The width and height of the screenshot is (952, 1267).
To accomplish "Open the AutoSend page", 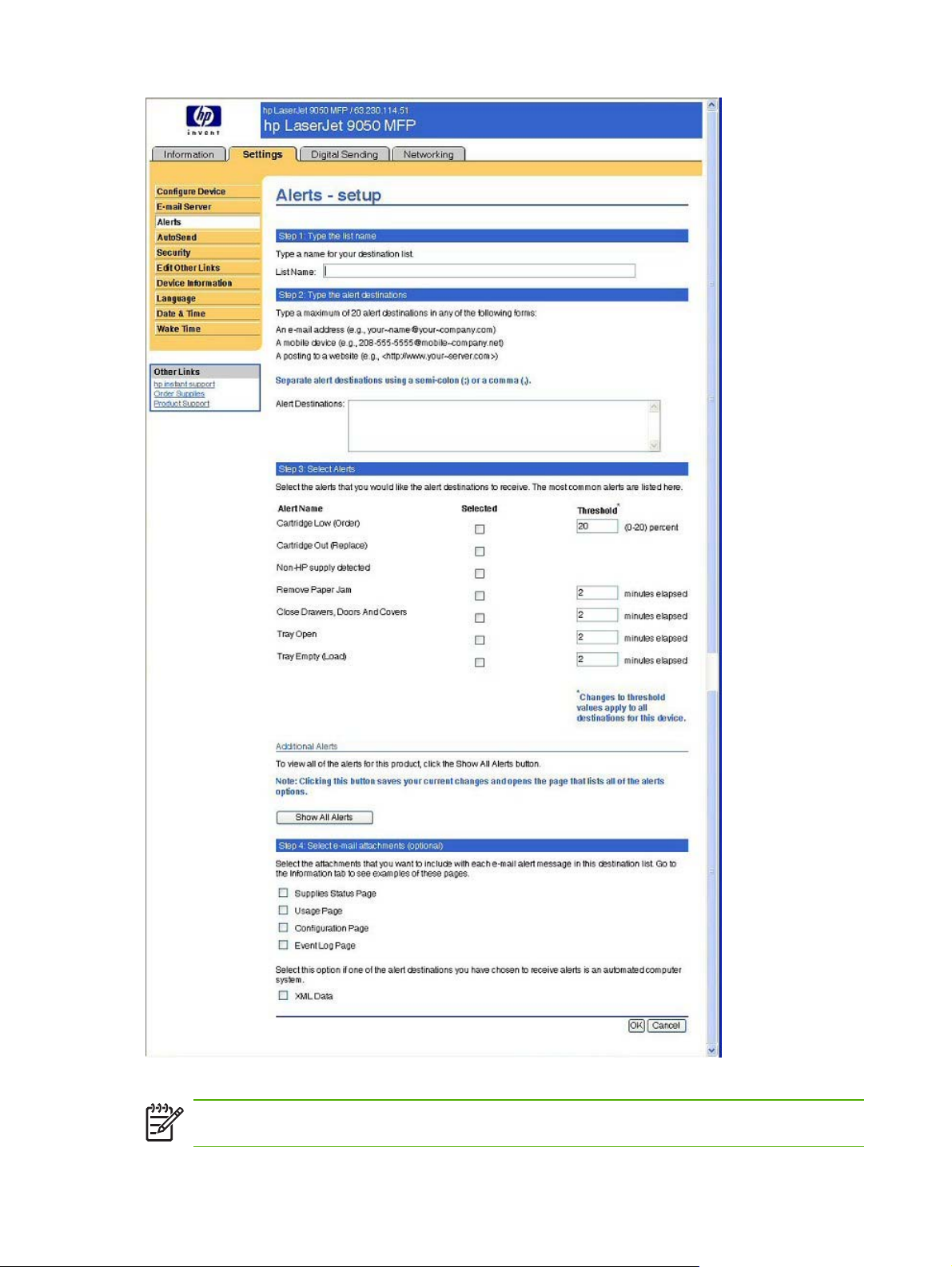I will (207, 237).
